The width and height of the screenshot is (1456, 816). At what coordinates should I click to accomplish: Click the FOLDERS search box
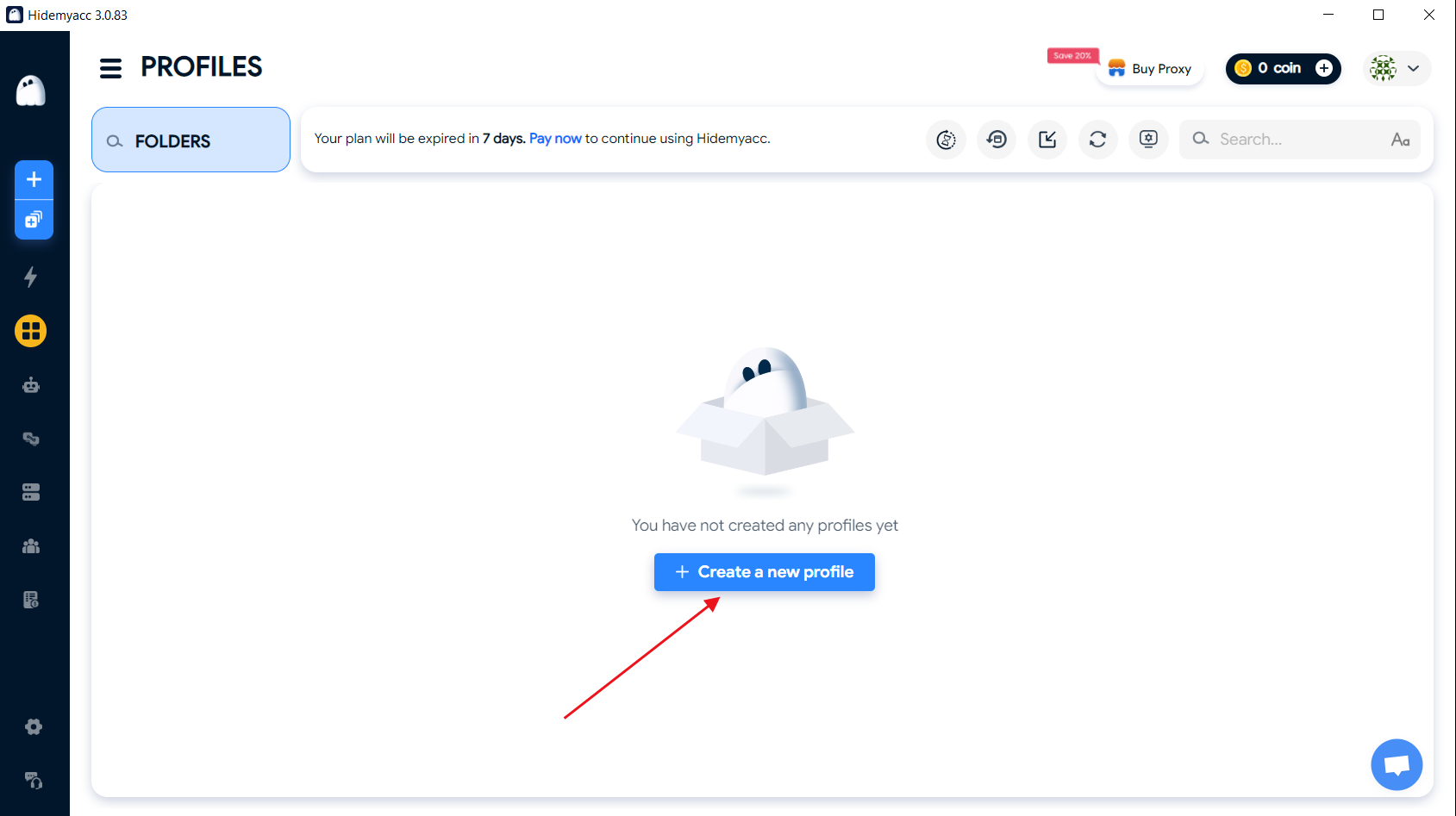(x=191, y=140)
